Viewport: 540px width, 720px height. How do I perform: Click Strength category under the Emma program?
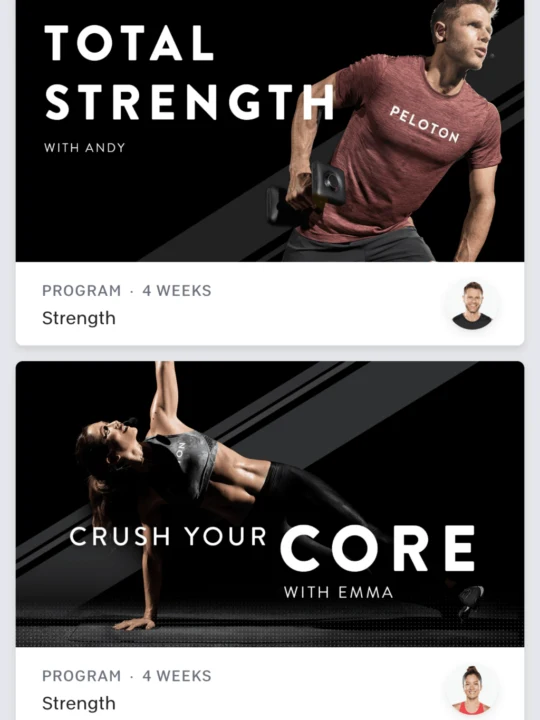[79, 703]
